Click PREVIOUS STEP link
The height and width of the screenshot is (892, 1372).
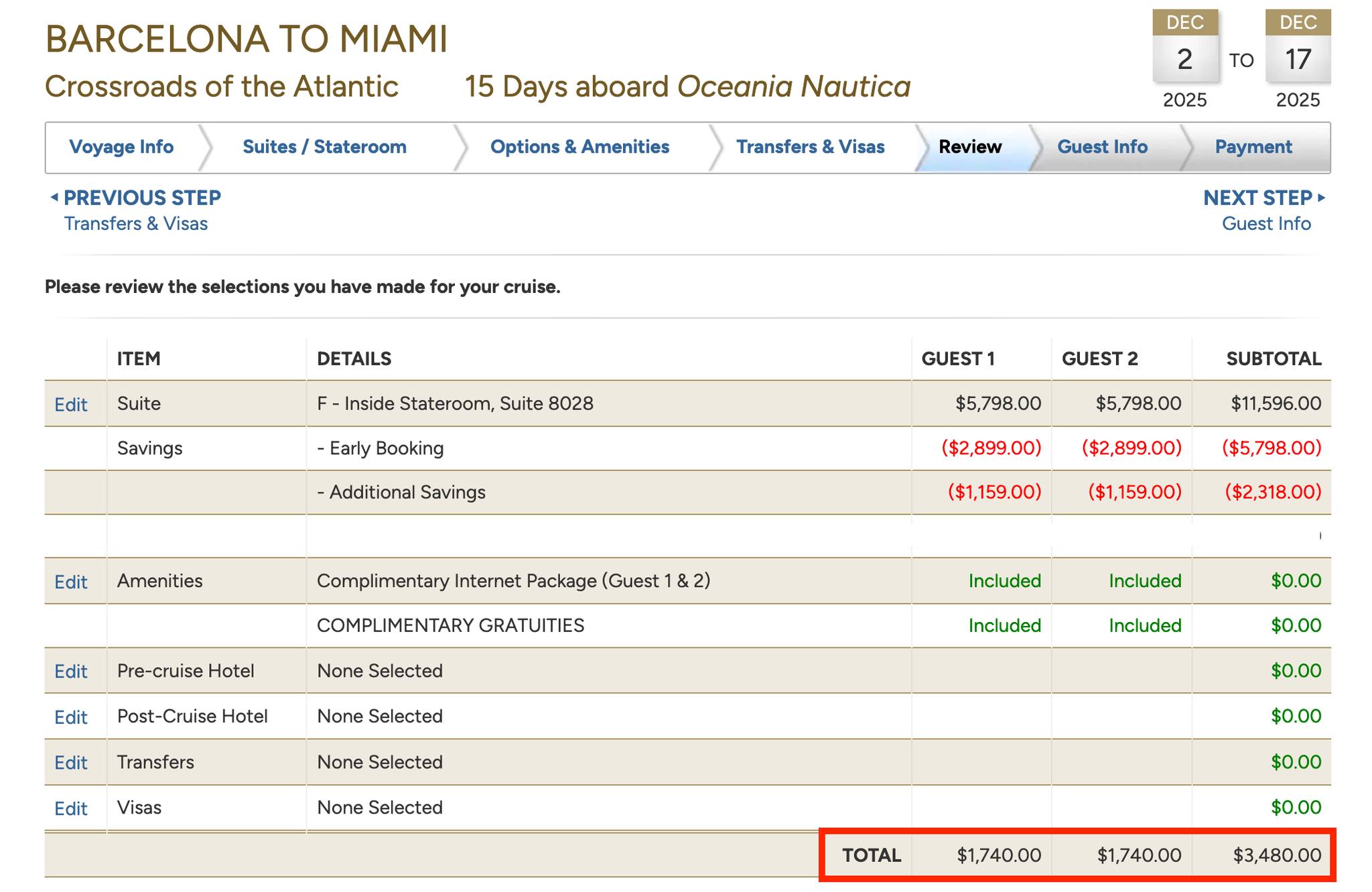(x=141, y=198)
